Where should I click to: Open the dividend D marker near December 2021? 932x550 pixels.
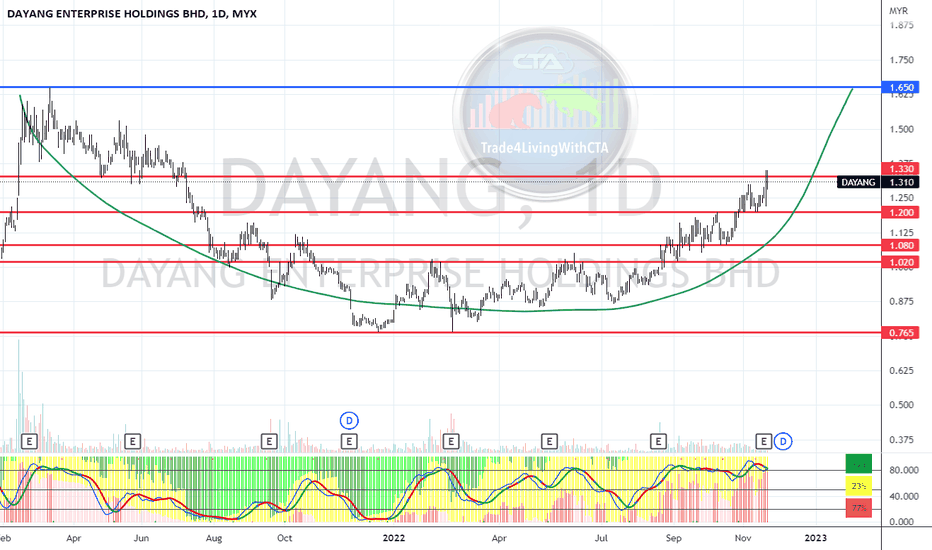(x=349, y=421)
